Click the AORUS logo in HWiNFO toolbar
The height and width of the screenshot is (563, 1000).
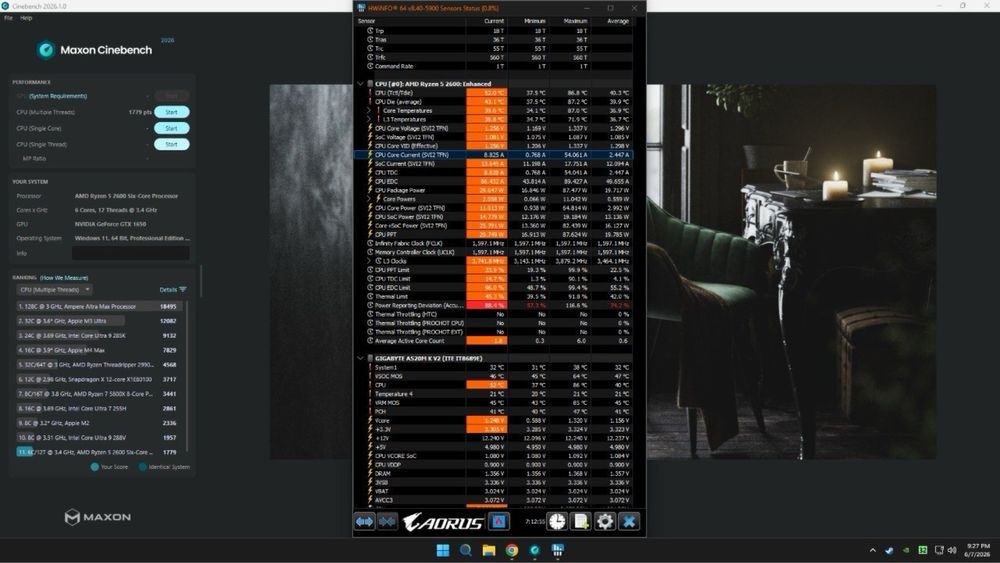tap(443, 522)
